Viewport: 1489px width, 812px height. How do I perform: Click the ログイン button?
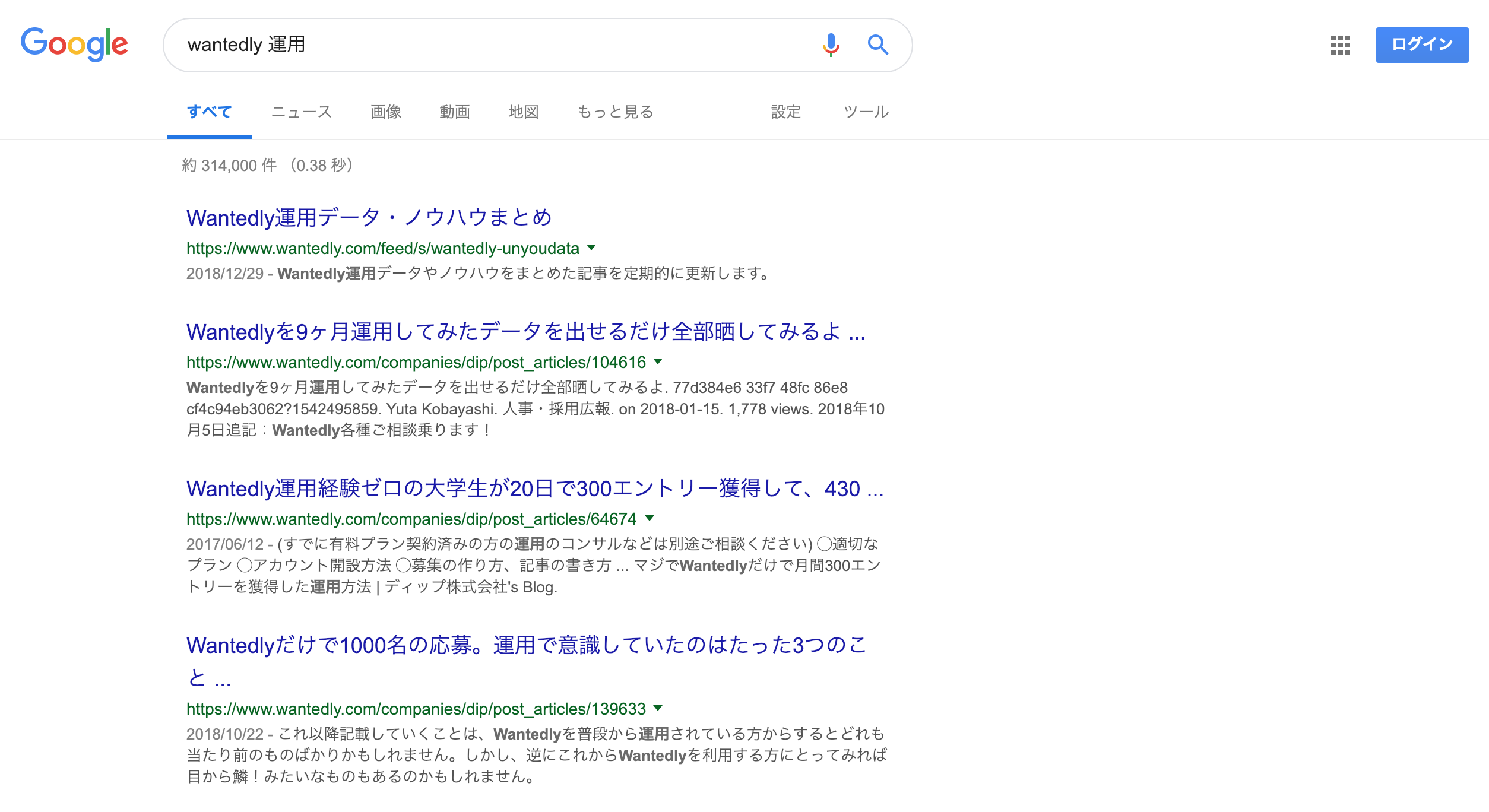(1422, 45)
